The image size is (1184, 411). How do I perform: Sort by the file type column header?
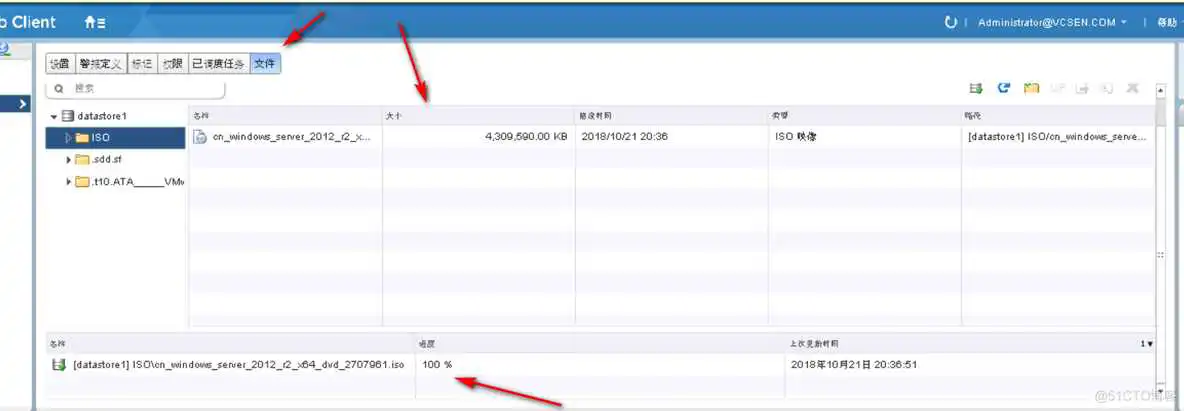pos(865,116)
